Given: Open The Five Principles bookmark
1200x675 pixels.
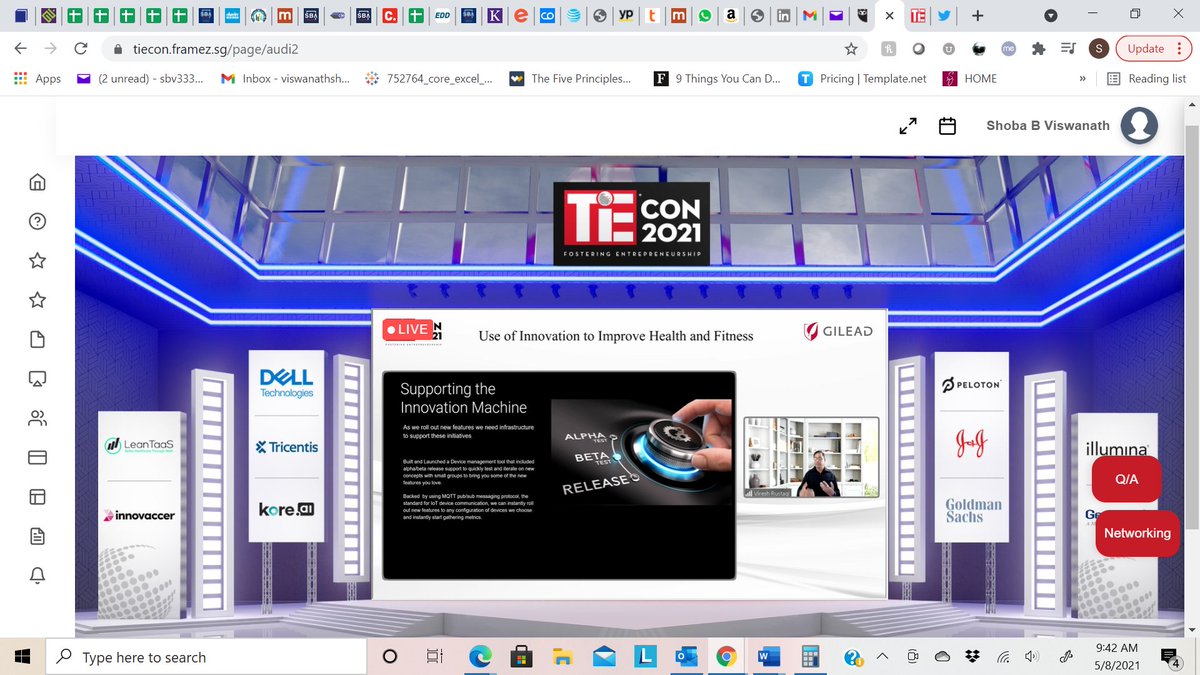Looking at the screenshot, I should coord(571,79).
